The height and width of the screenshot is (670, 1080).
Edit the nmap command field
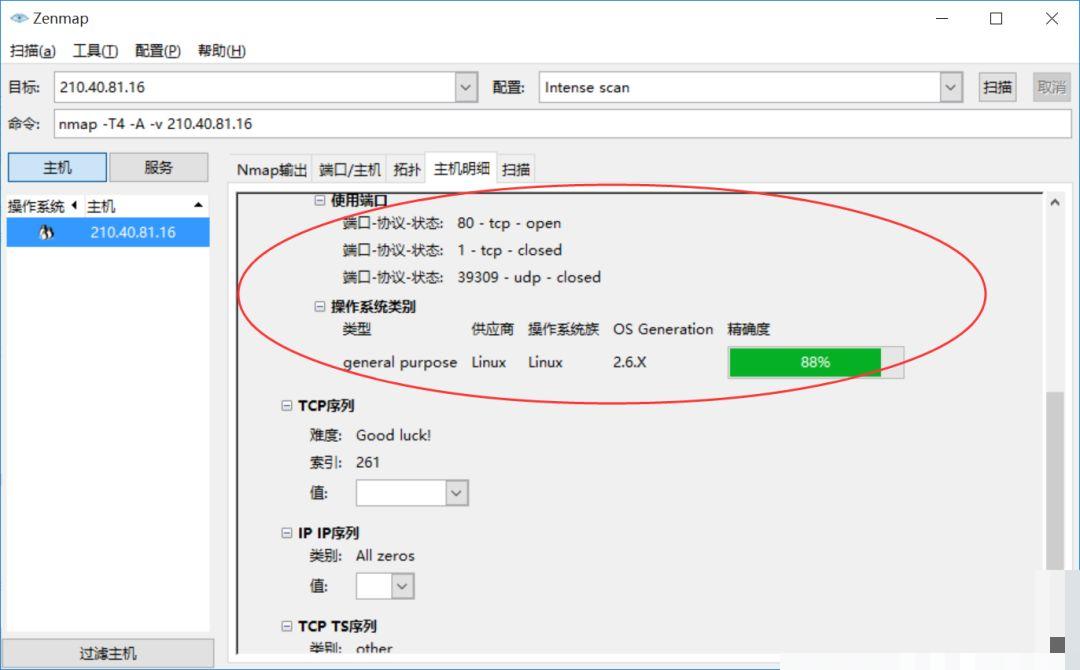pos(562,124)
